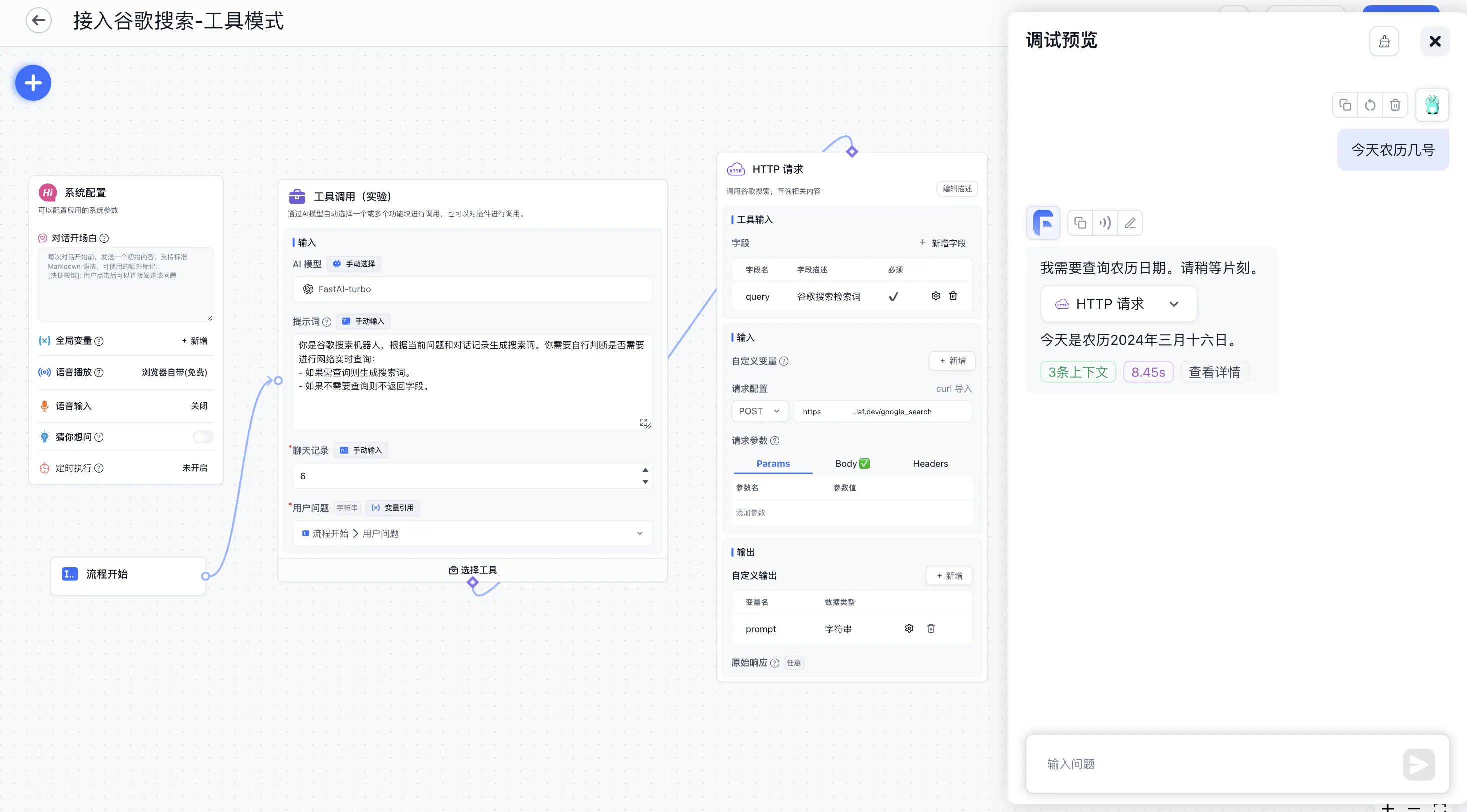Click the clear chat broom icon
Screen dimensions: 1467x812
(1384, 41)
